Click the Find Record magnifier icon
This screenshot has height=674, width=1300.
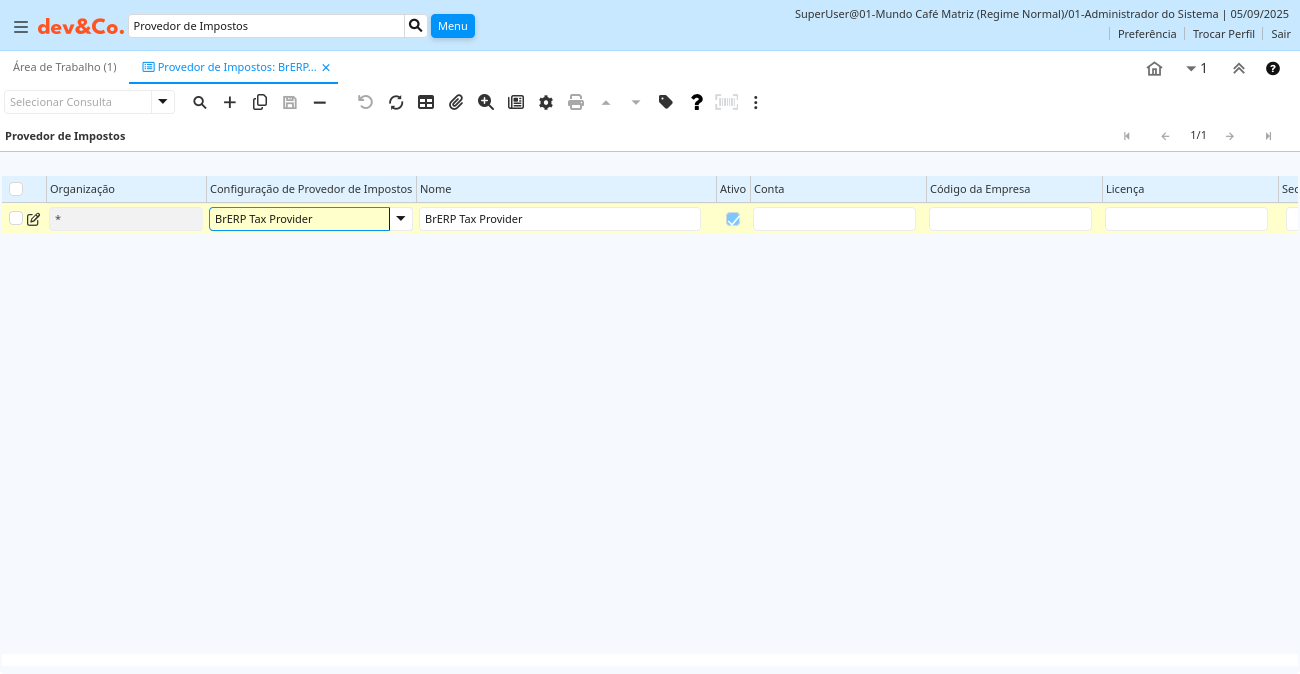click(x=200, y=102)
